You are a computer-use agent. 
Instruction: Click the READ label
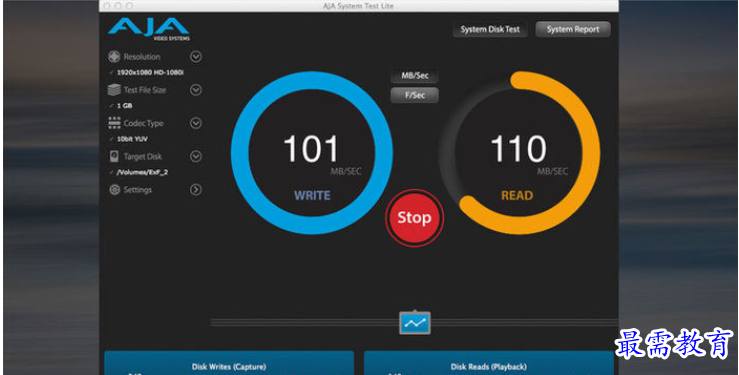coord(517,196)
